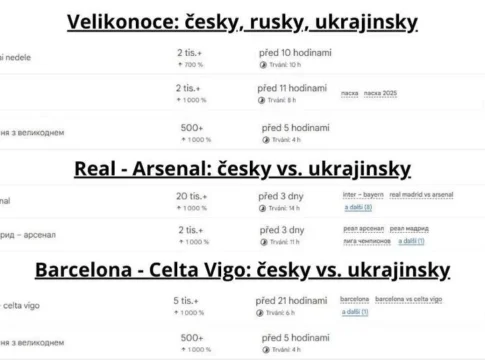The image size is (485, 360).
Task: Click the 'před 21 hodinami' start time
Action: (291, 301)
